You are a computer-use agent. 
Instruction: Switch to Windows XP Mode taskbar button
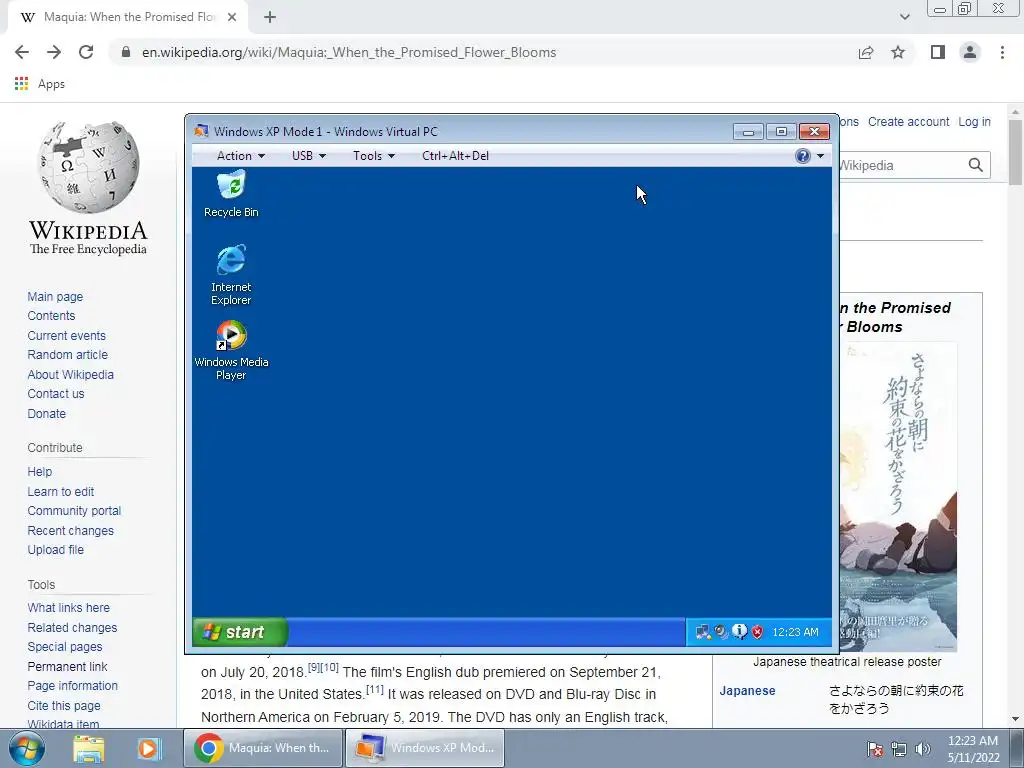425,748
